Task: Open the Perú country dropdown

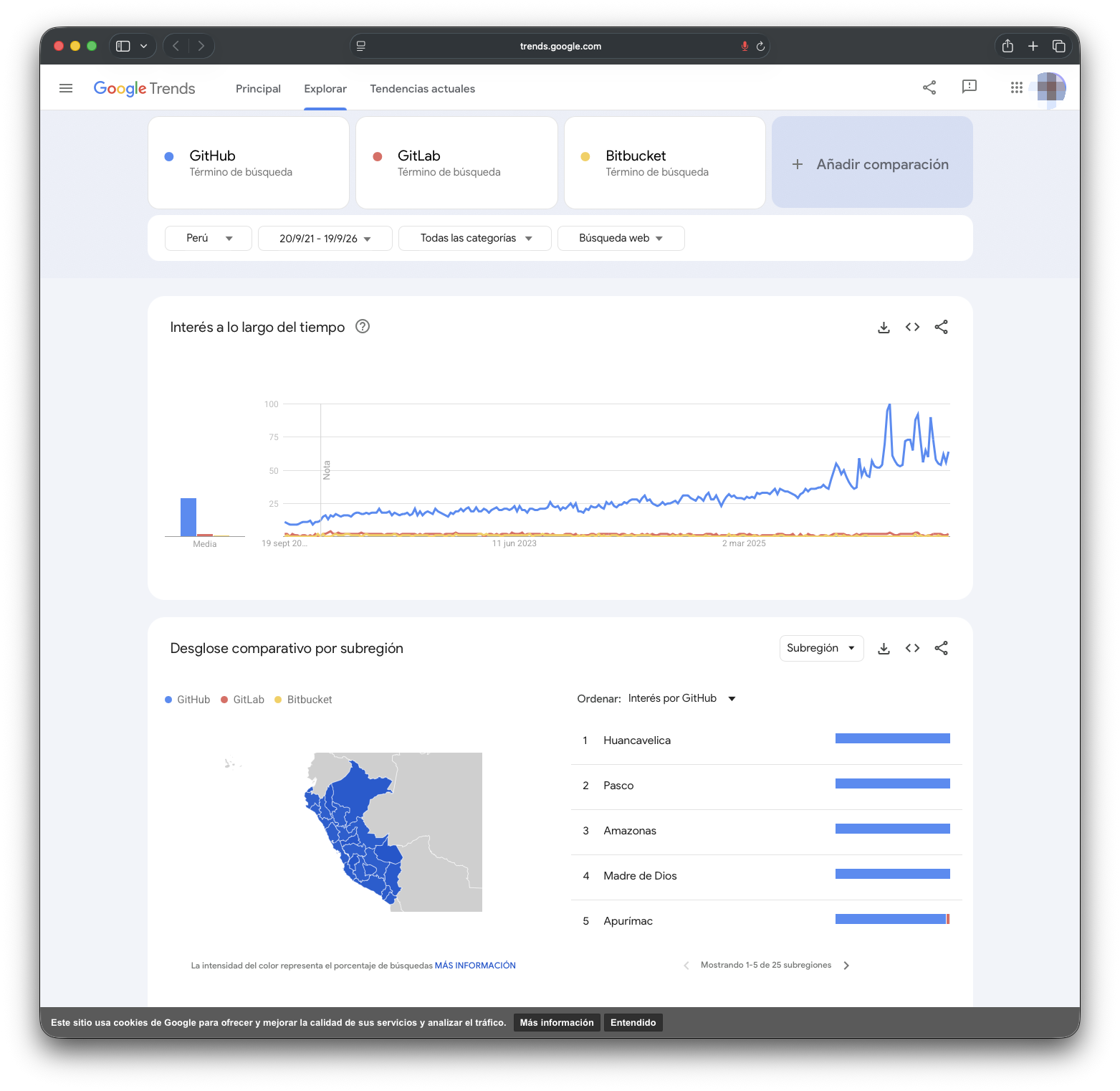Action: [209, 238]
